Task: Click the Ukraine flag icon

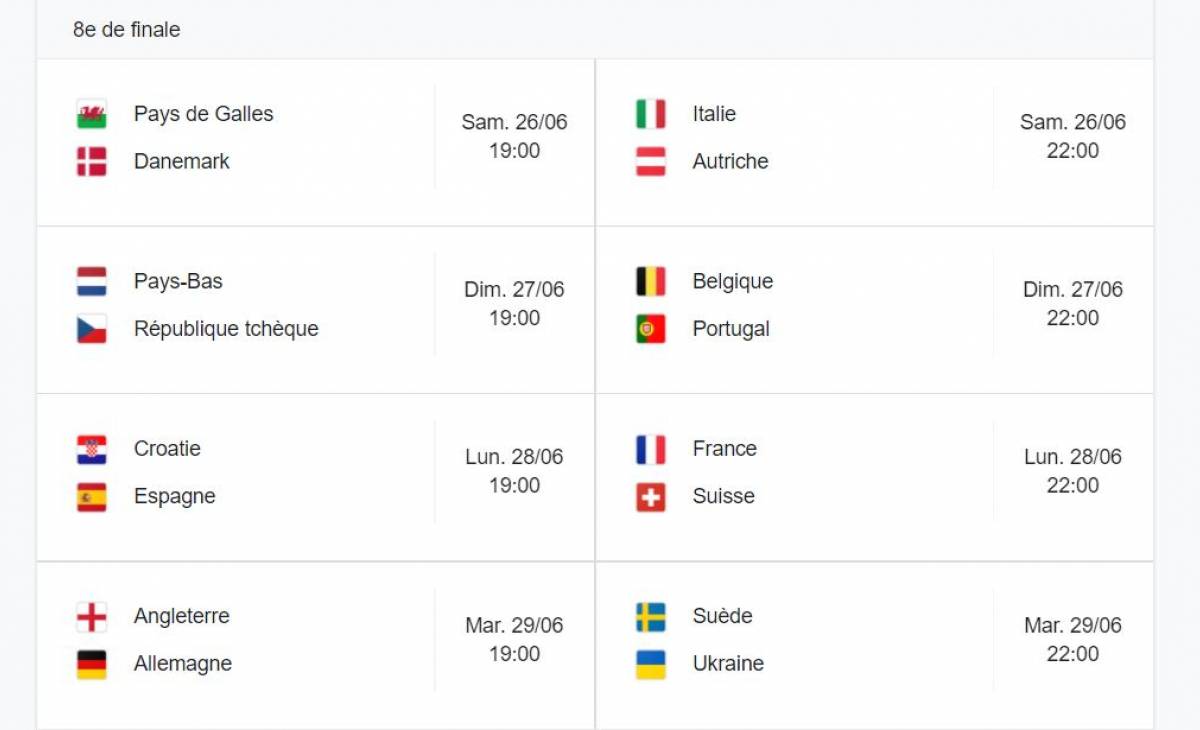Action: [650, 664]
